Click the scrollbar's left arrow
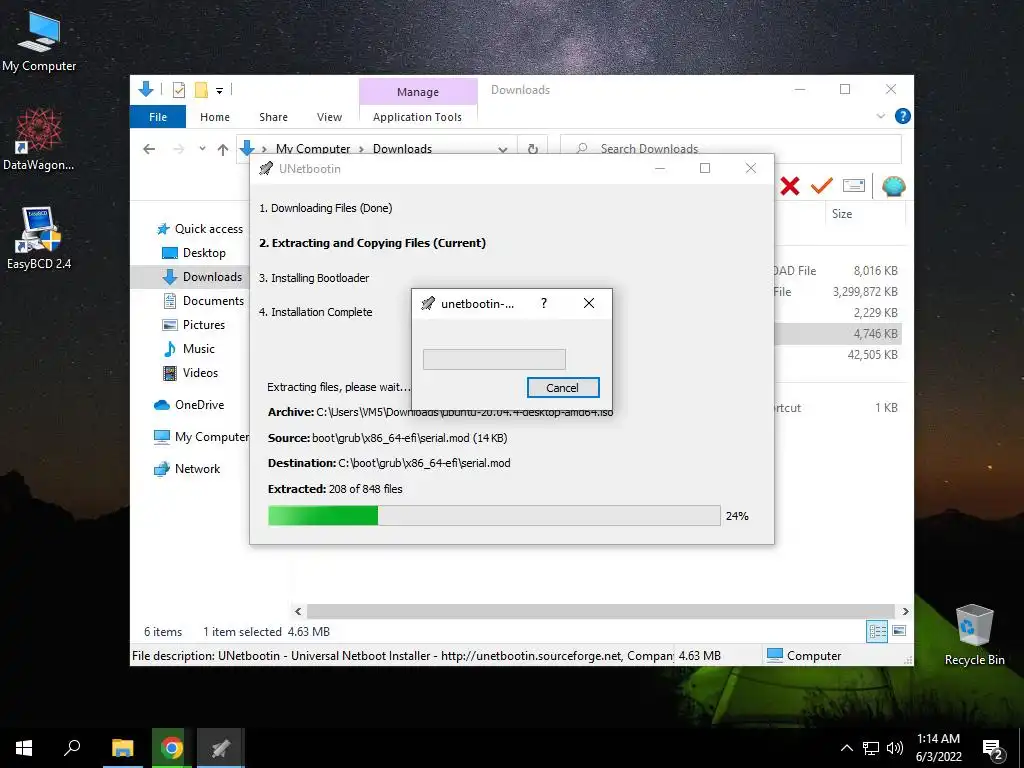 coord(298,611)
